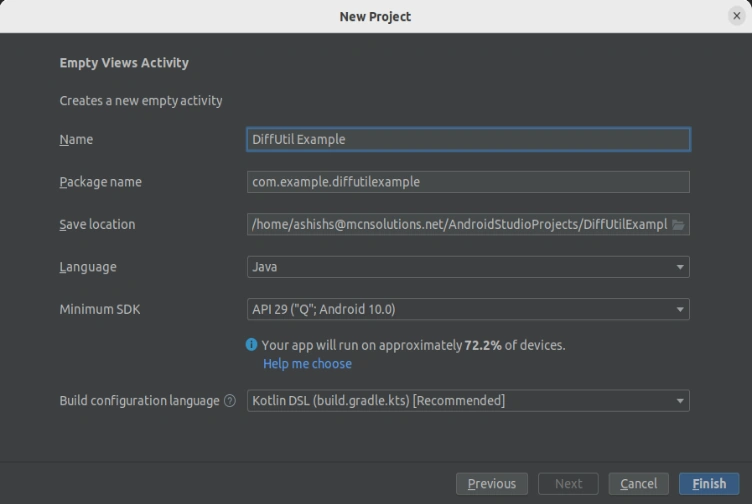Click the Package name text field
The height and width of the screenshot is (504, 752).
tap(468, 182)
